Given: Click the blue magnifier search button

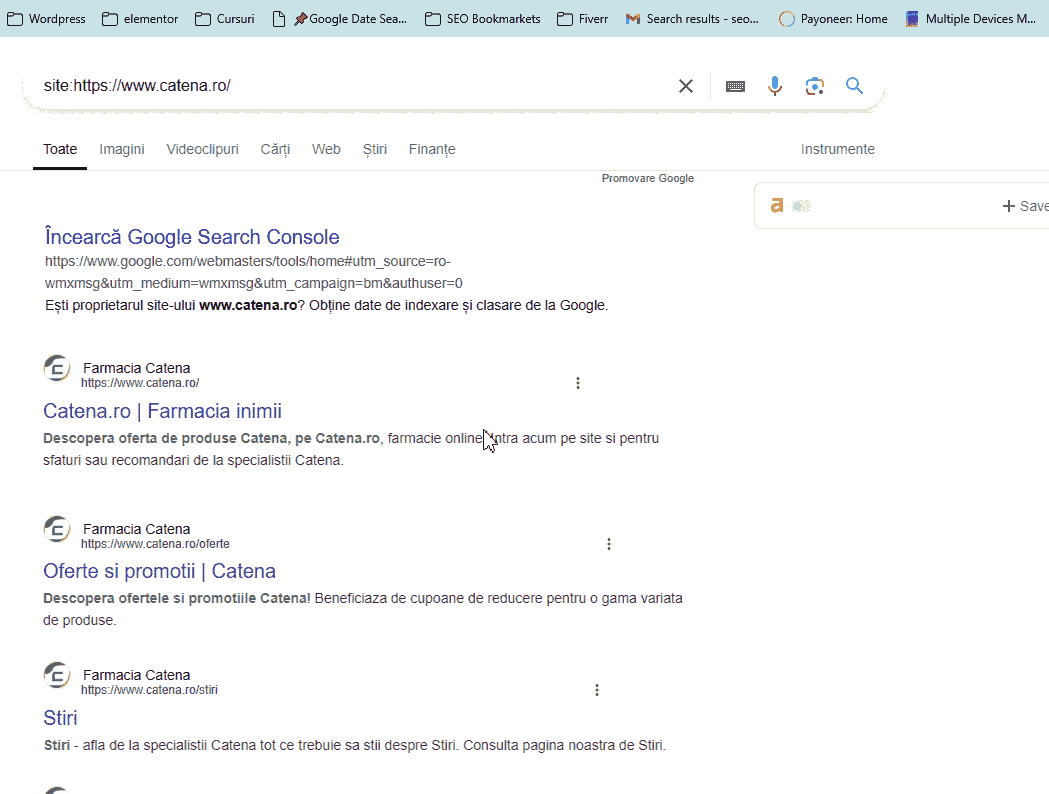Looking at the screenshot, I should coord(854,86).
